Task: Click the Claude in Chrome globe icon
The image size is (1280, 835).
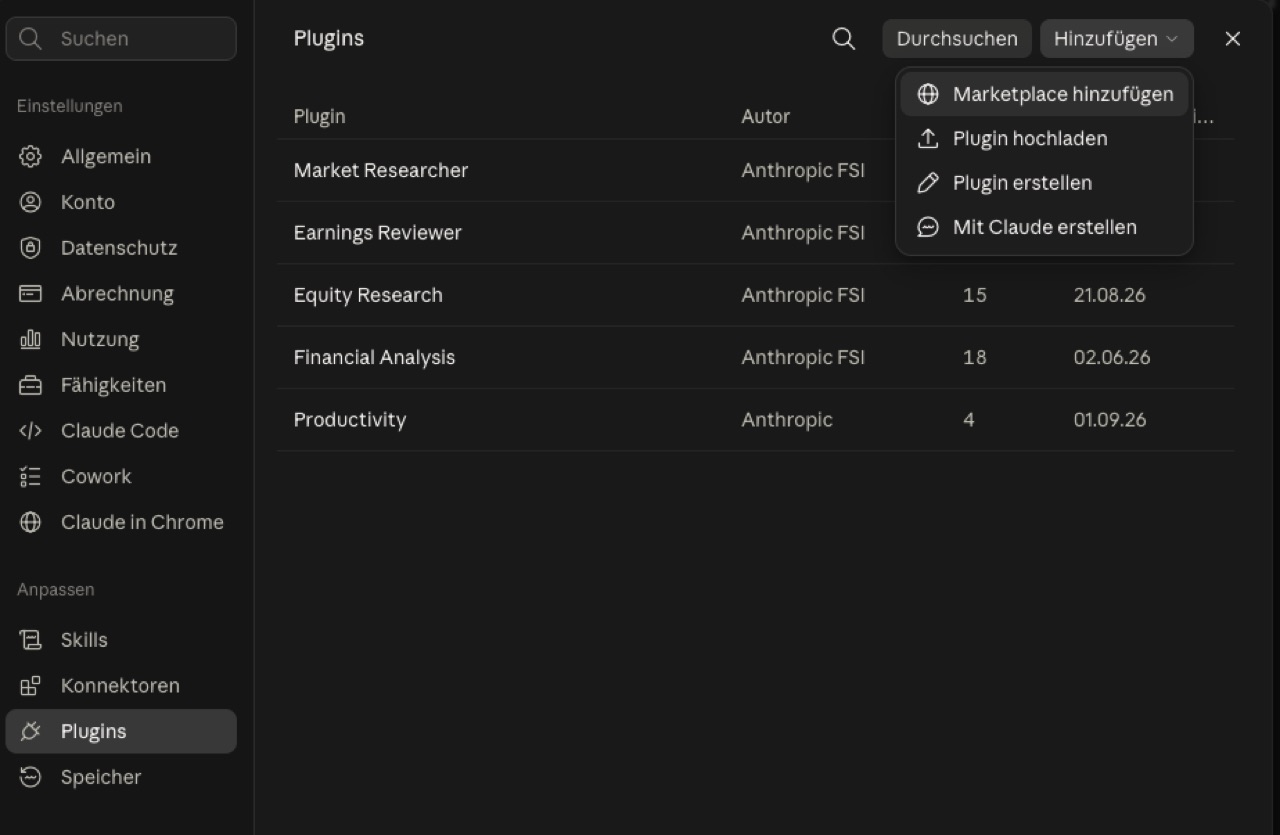Action: pyautogui.click(x=31, y=522)
